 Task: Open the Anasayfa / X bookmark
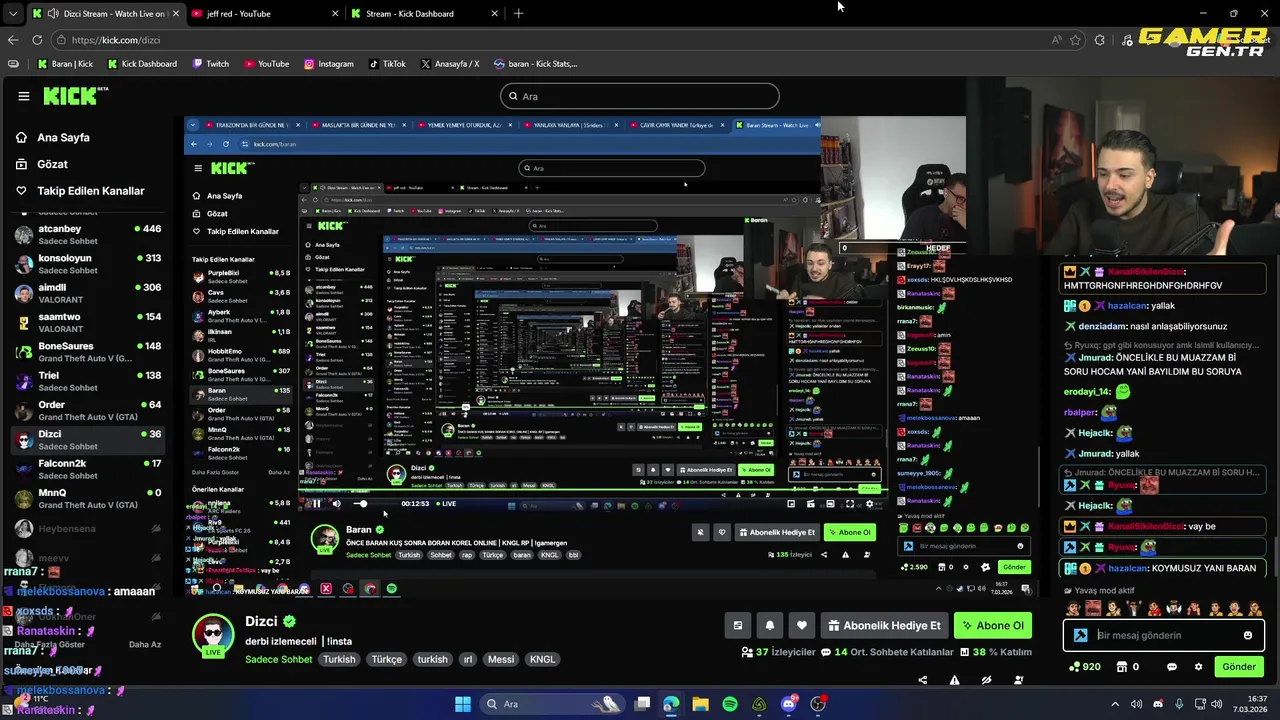tap(449, 64)
